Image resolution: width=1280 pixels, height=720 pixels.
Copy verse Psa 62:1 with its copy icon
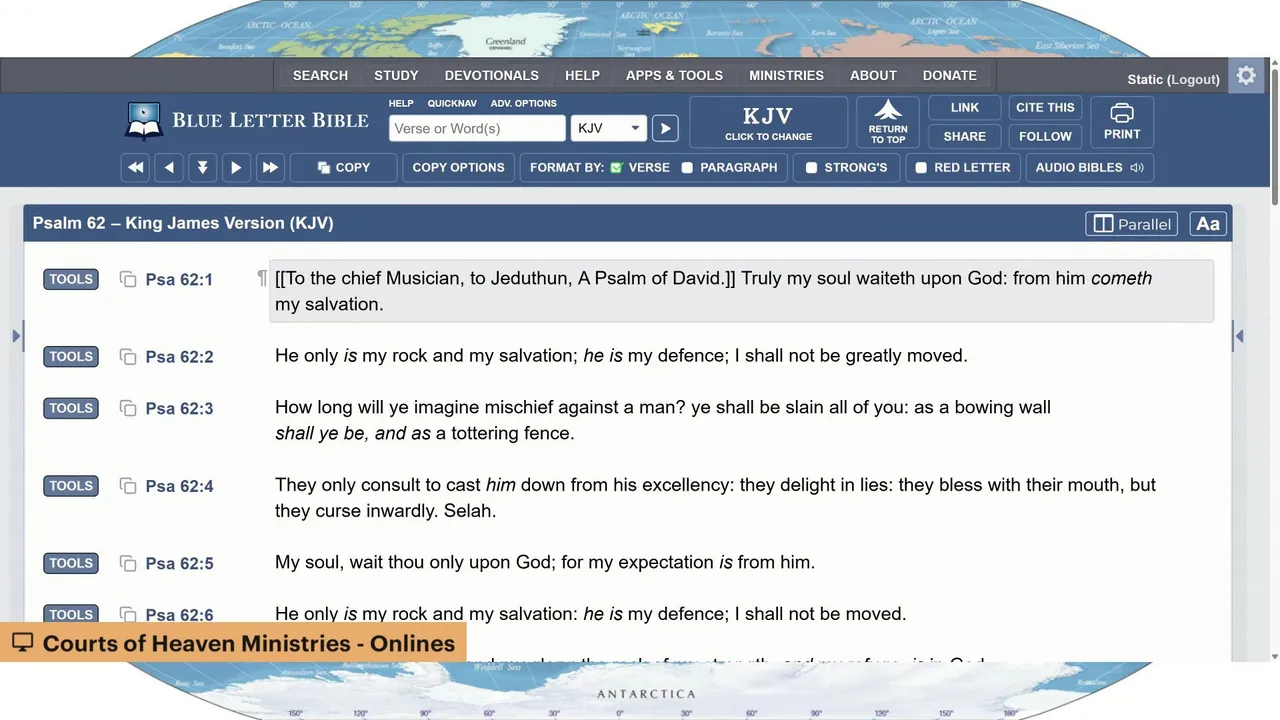coord(128,280)
